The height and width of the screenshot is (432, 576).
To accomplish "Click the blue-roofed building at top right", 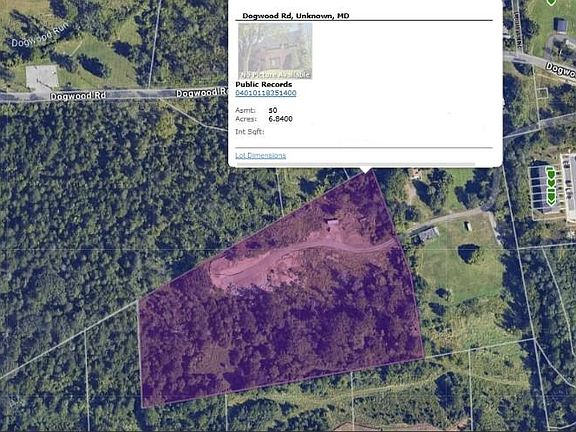I will (x=561, y=26).
